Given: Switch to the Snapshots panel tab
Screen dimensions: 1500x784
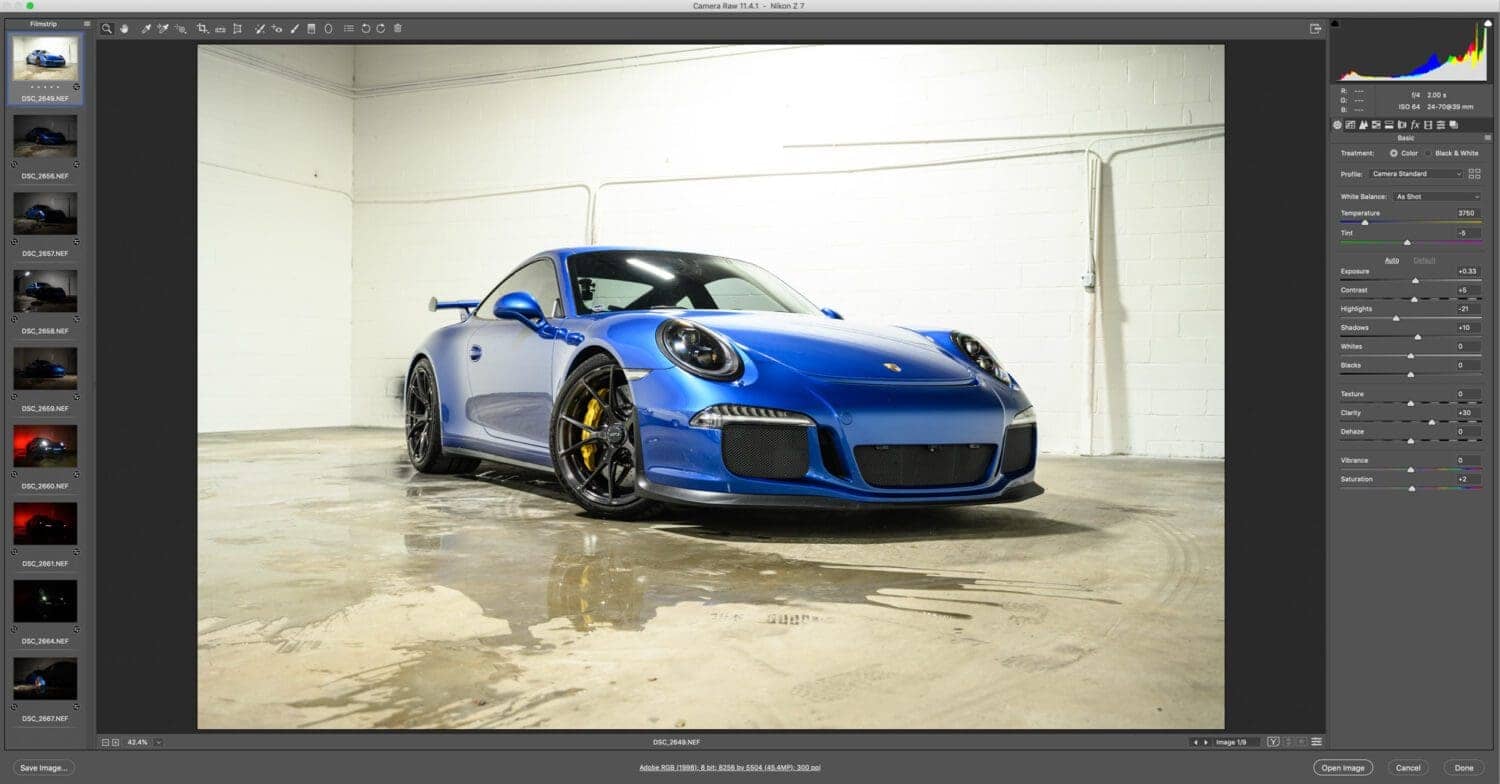Looking at the screenshot, I should click(1454, 125).
